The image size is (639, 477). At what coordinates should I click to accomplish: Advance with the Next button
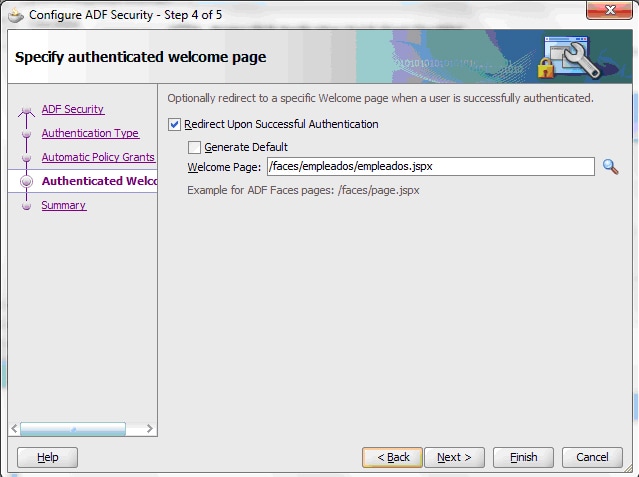454,457
